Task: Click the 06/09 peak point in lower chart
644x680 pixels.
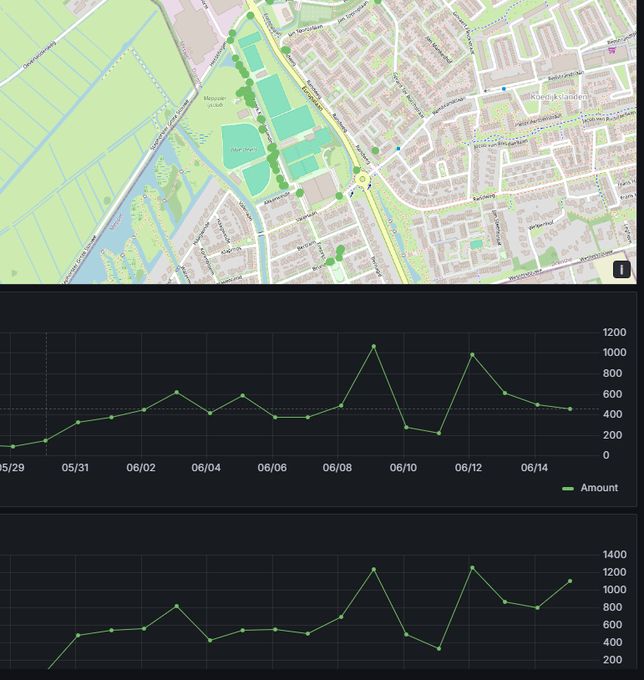Action: click(374, 569)
